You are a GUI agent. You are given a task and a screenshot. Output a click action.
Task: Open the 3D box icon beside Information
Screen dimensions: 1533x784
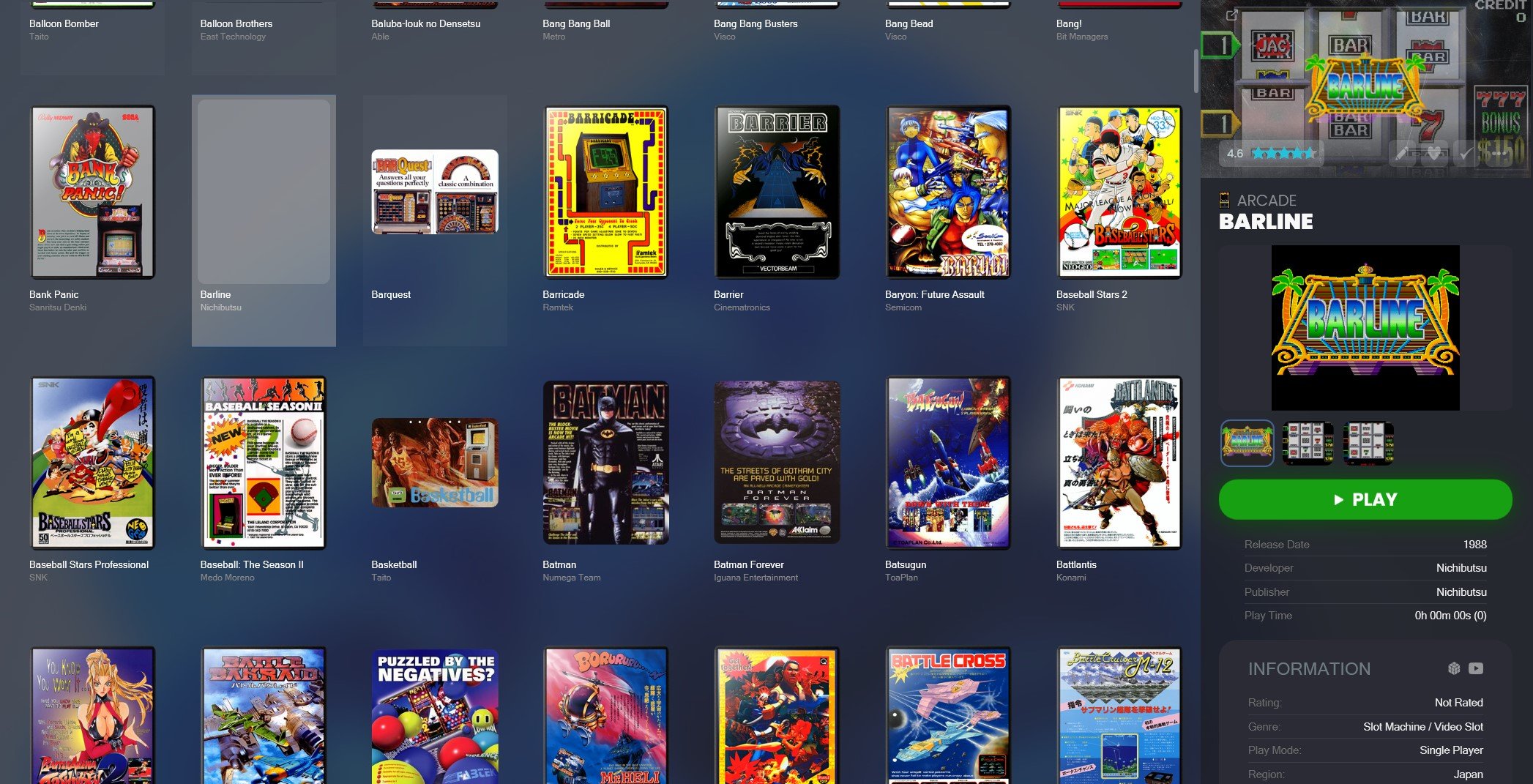(1454, 668)
